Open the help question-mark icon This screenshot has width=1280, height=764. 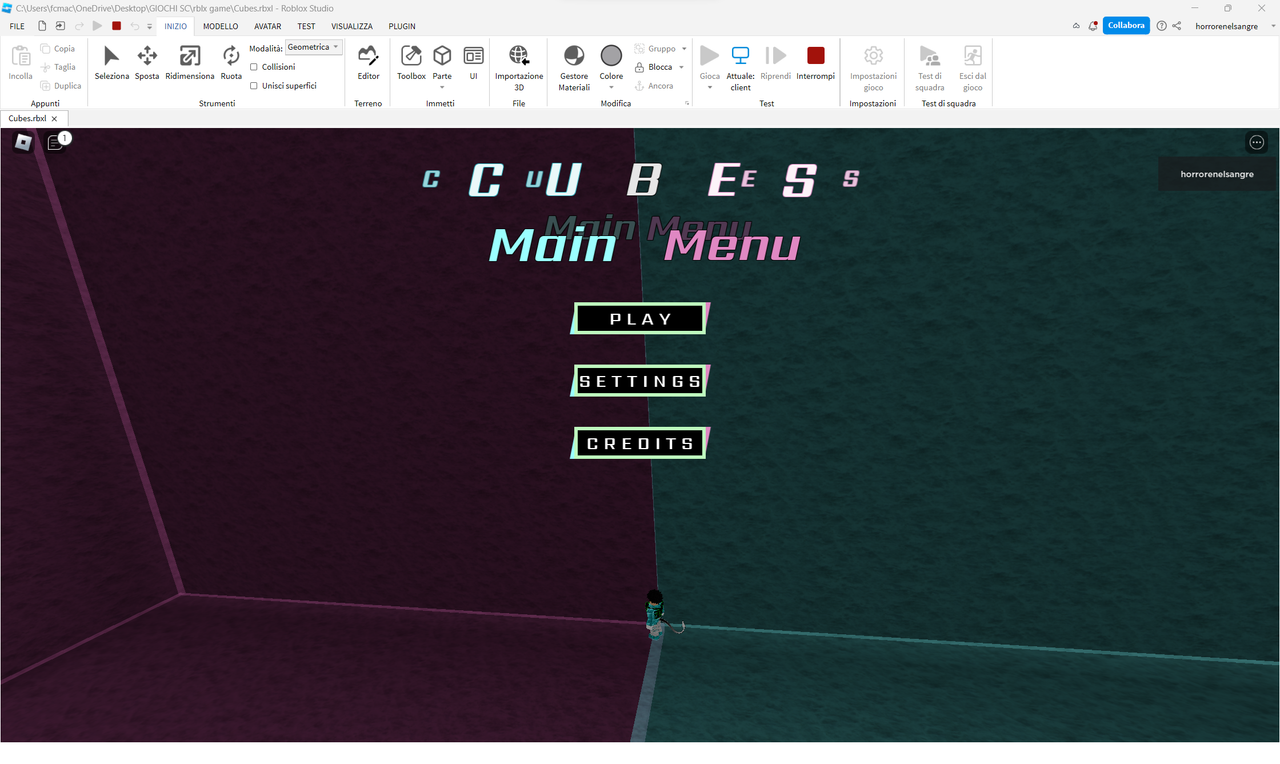point(1162,26)
